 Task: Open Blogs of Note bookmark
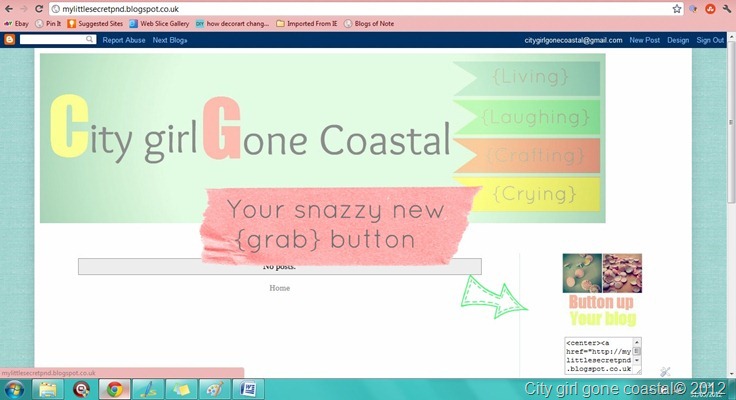tap(369, 23)
